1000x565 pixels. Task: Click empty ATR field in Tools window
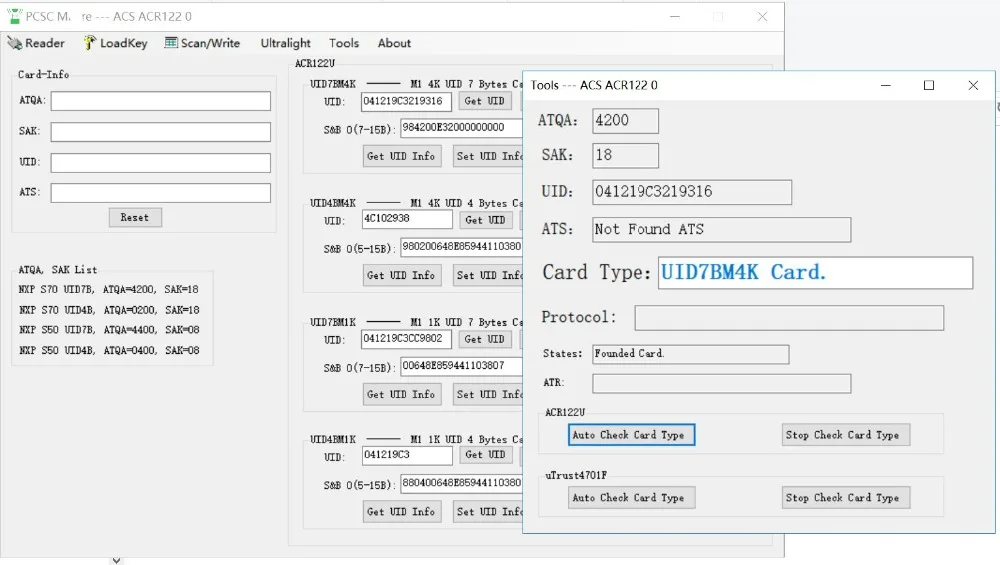tap(721, 383)
